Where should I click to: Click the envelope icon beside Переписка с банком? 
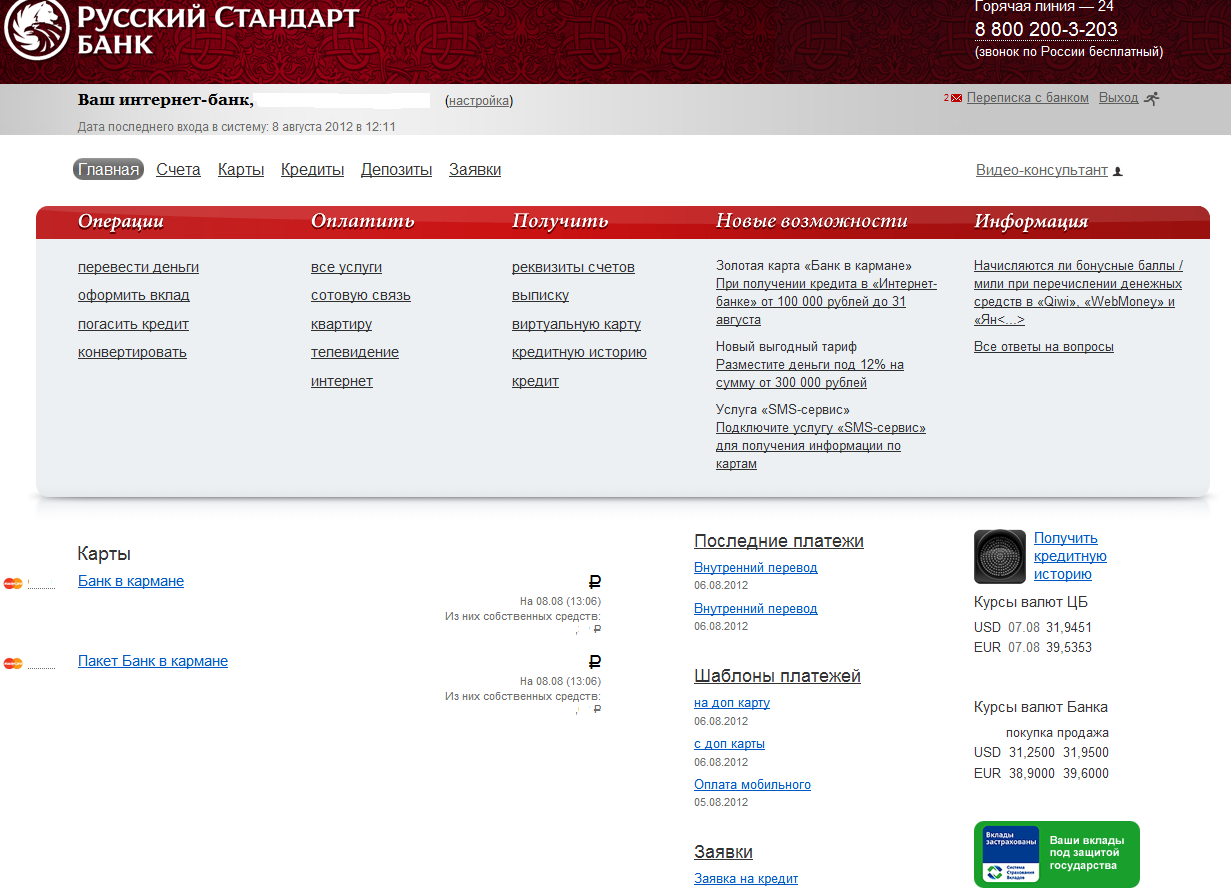956,98
